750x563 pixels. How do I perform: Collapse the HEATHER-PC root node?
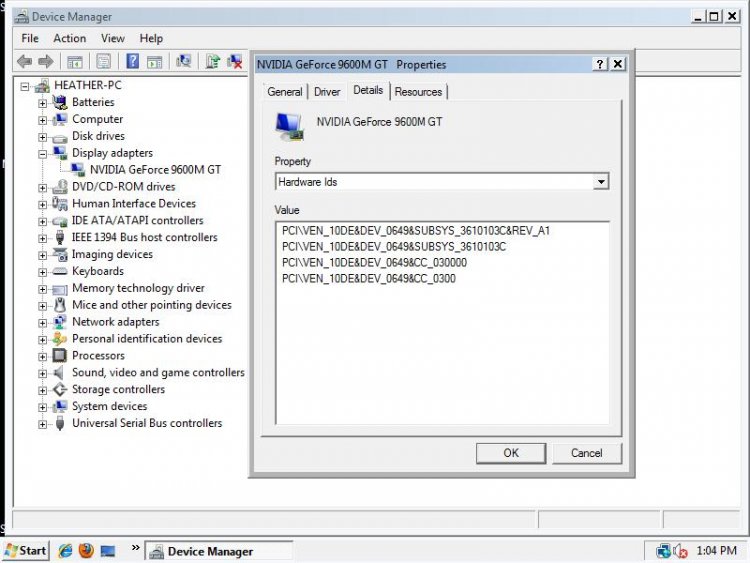click(25, 87)
